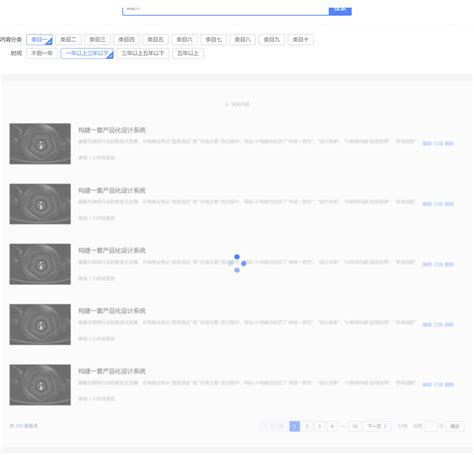Viewport: 474px width, 455px height.
Task: Select the 类目六 category tag
Action: (184, 40)
